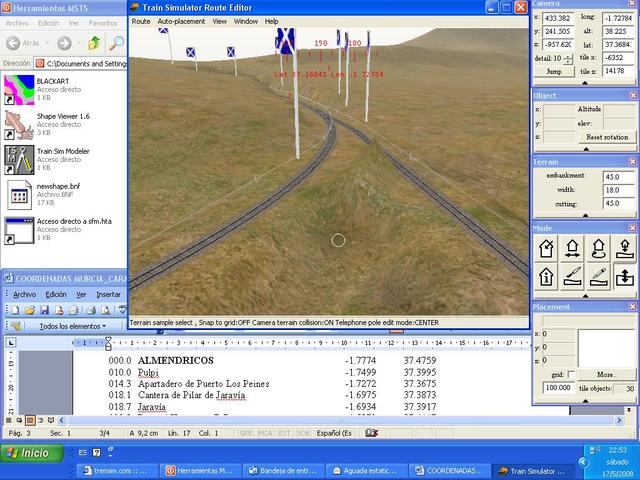640x480 pixels.
Task: Click the More... button in Placement
Action: [607, 375]
